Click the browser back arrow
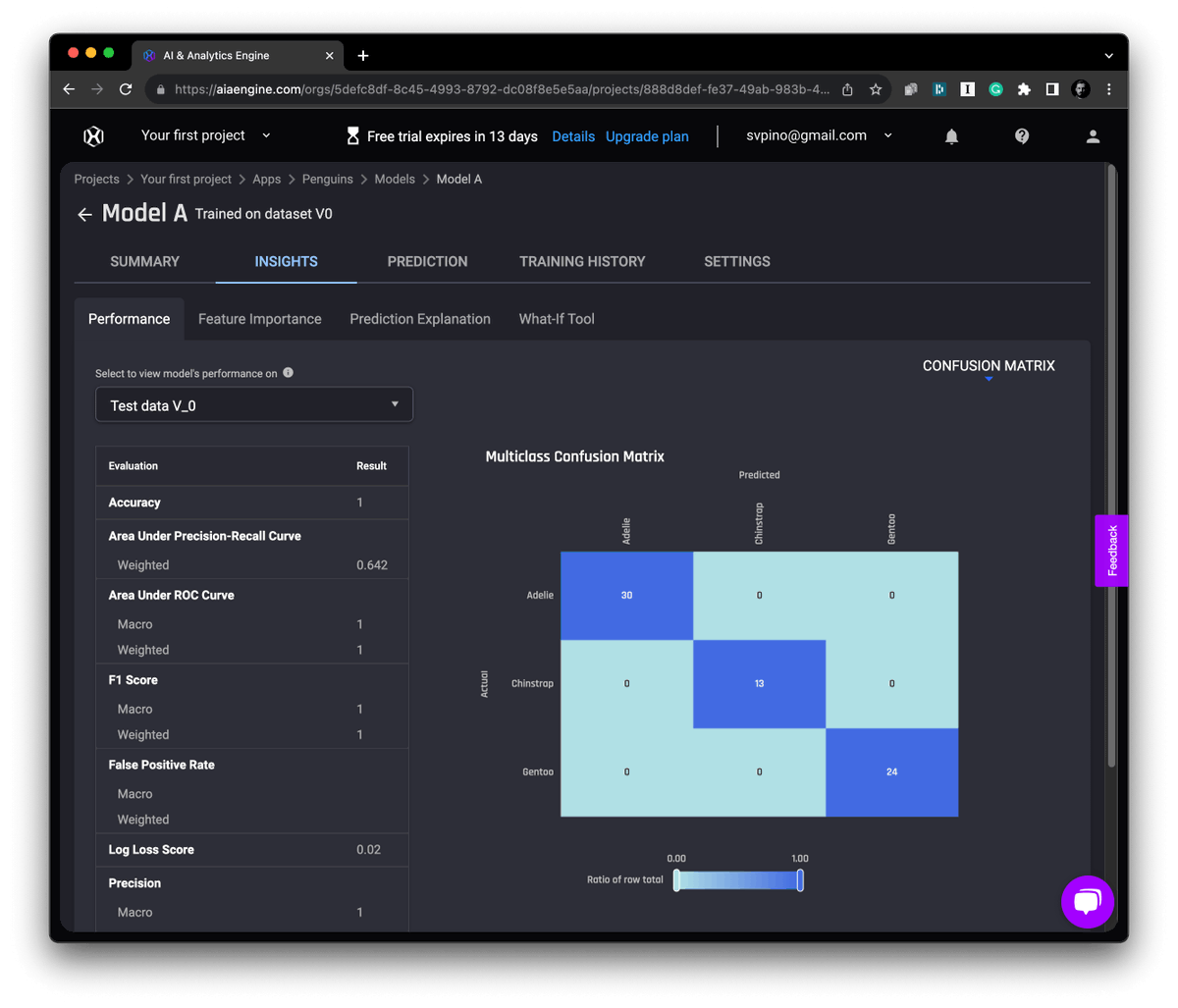This screenshot has width=1178, height=1008. [69, 89]
